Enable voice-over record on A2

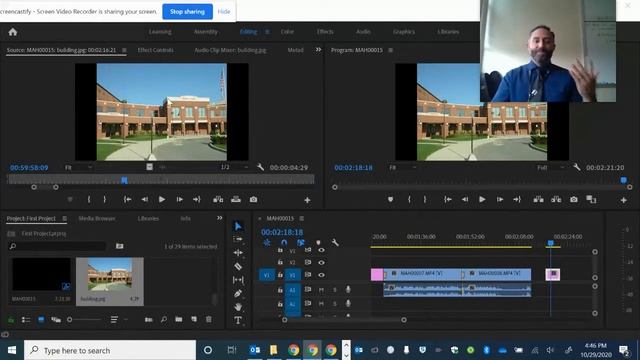(x=348, y=303)
